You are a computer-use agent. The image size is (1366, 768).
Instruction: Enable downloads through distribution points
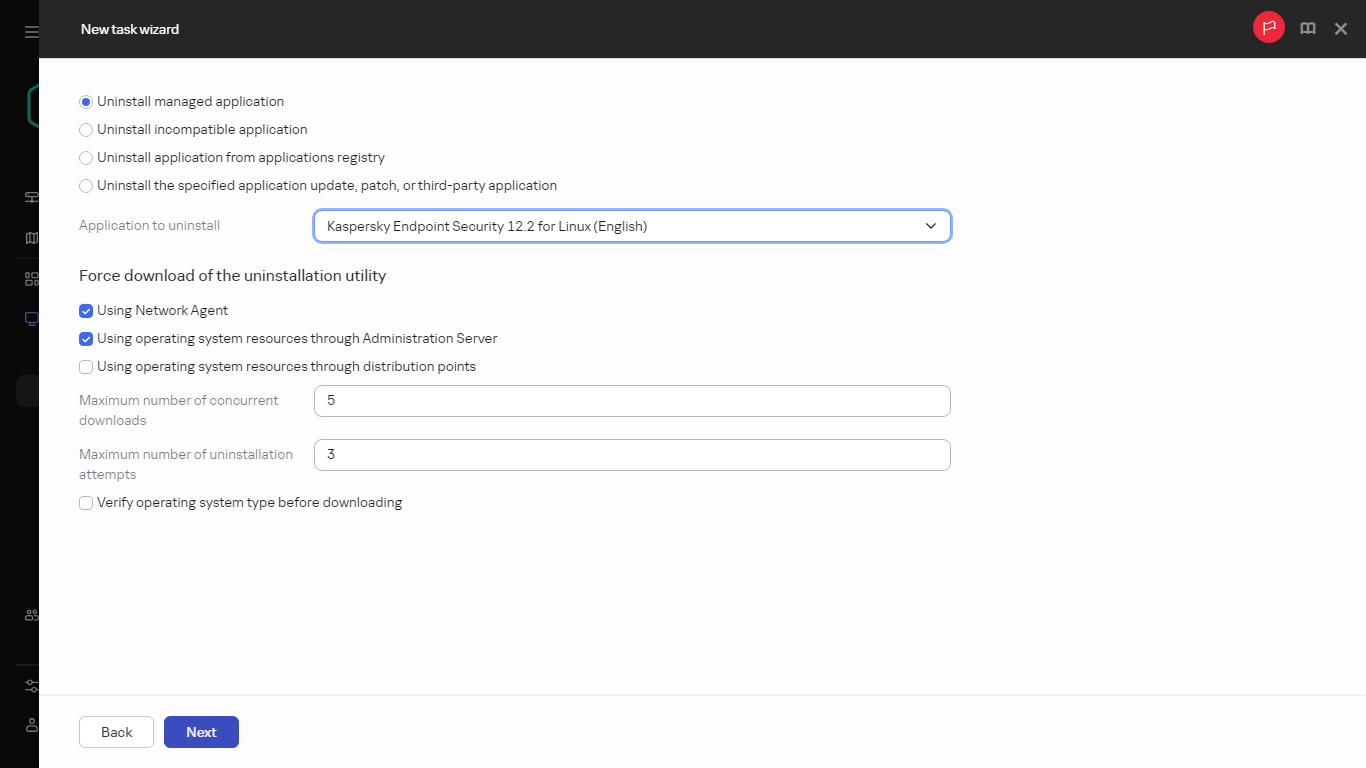coord(86,366)
